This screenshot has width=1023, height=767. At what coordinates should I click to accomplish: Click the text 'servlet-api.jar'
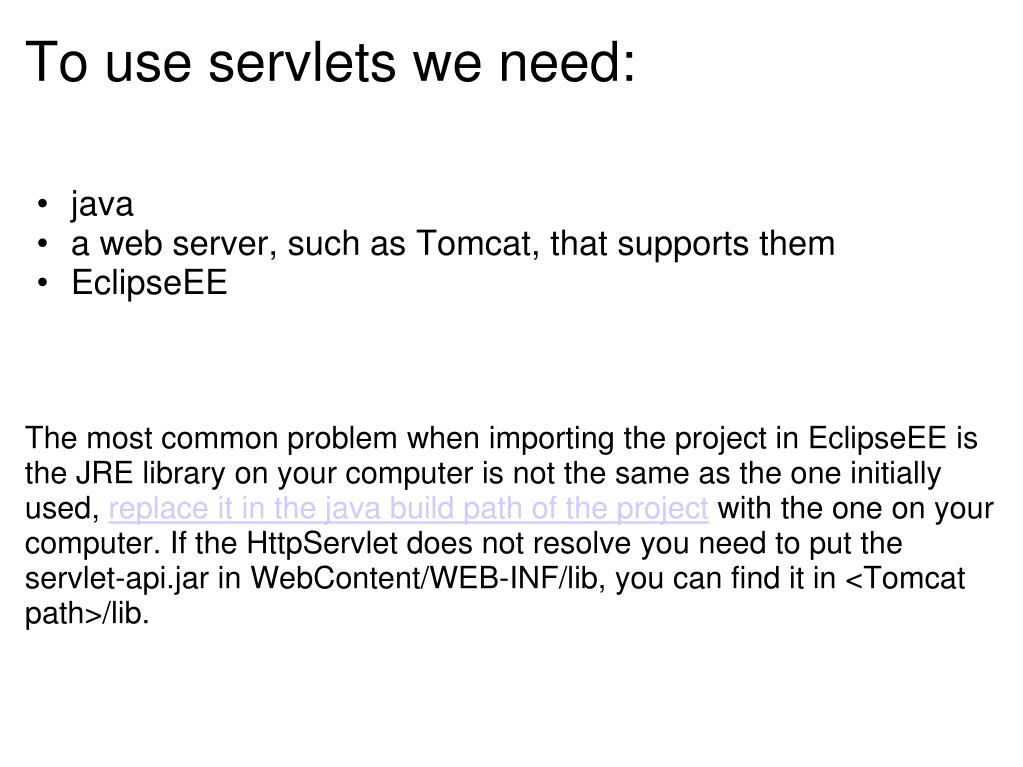click(x=116, y=579)
